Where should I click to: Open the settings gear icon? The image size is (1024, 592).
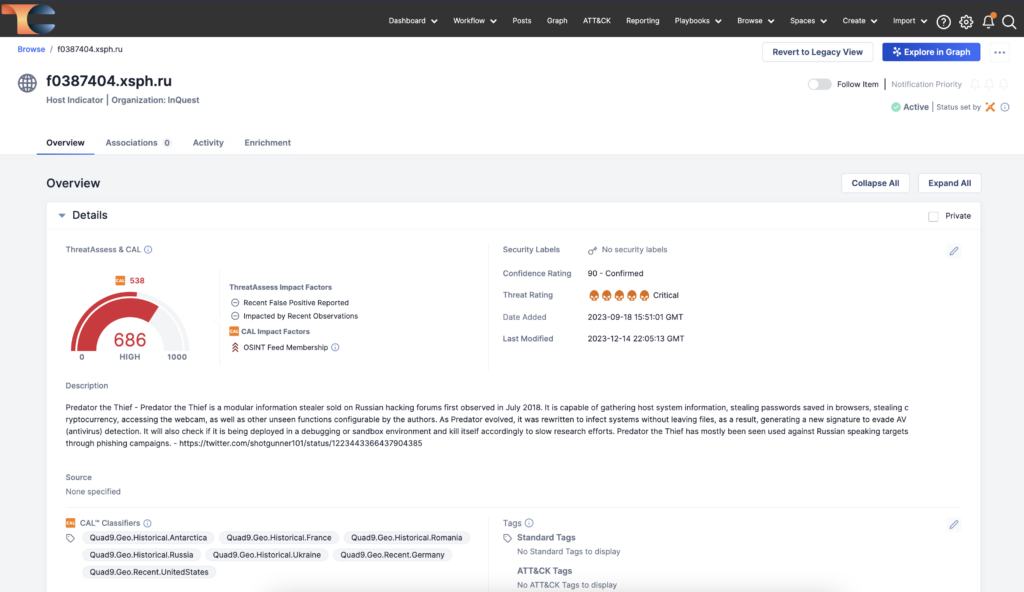966,22
